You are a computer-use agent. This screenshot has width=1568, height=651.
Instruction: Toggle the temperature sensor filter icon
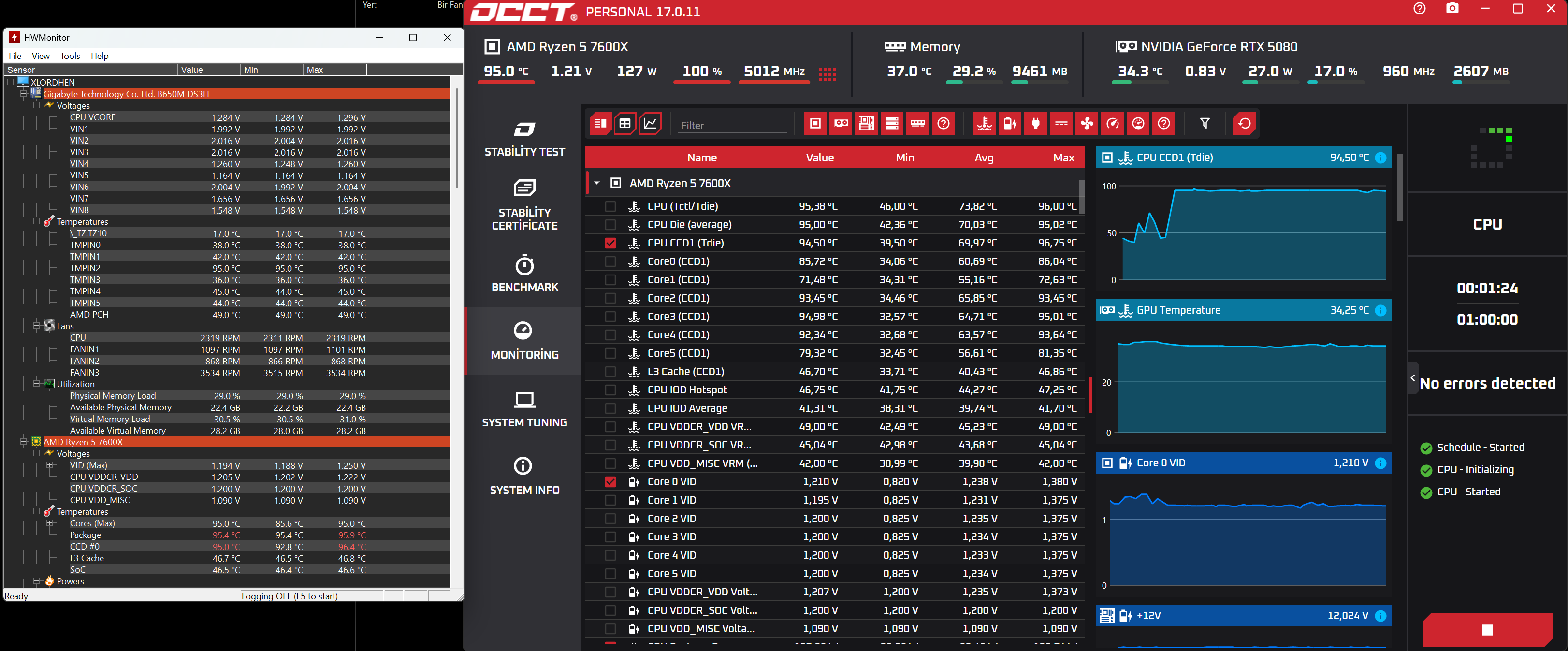point(984,124)
